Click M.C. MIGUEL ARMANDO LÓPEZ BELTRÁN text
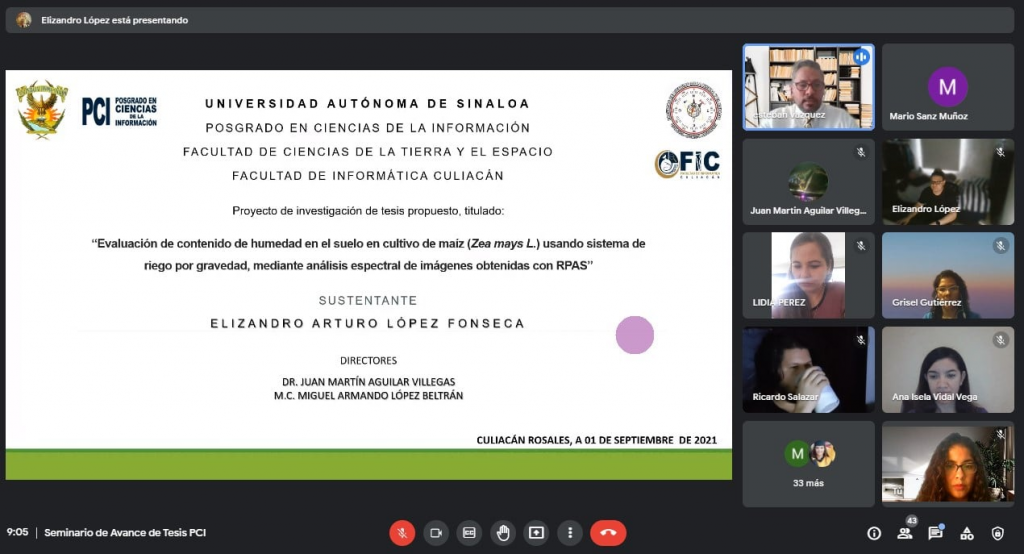 [368, 396]
